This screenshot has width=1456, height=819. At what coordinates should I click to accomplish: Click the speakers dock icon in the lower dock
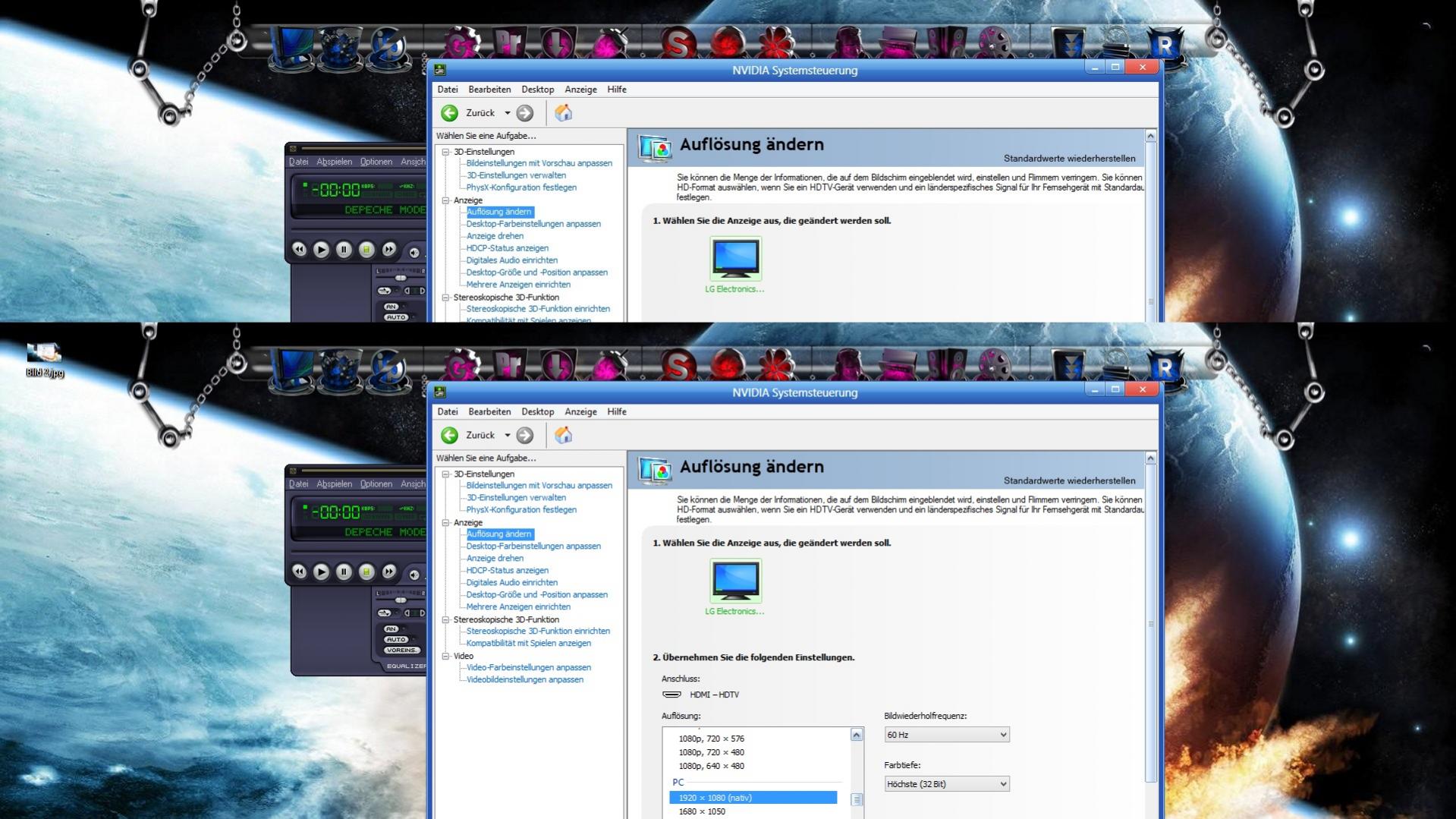[947, 365]
